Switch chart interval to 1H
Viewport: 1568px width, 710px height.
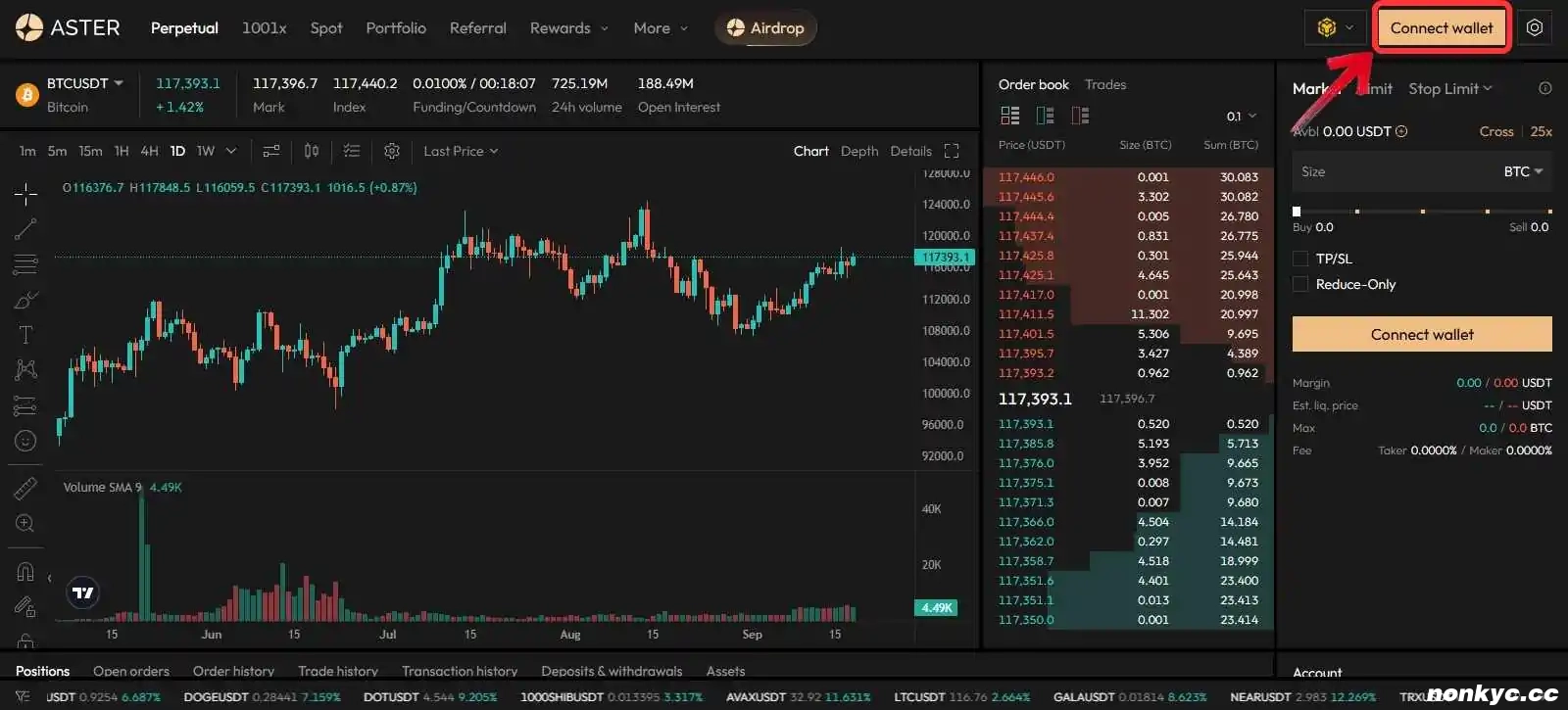click(122, 151)
